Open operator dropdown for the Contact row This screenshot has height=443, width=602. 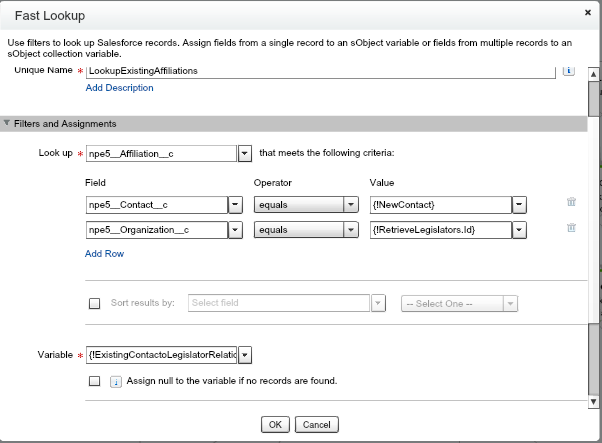coord(350,204)
